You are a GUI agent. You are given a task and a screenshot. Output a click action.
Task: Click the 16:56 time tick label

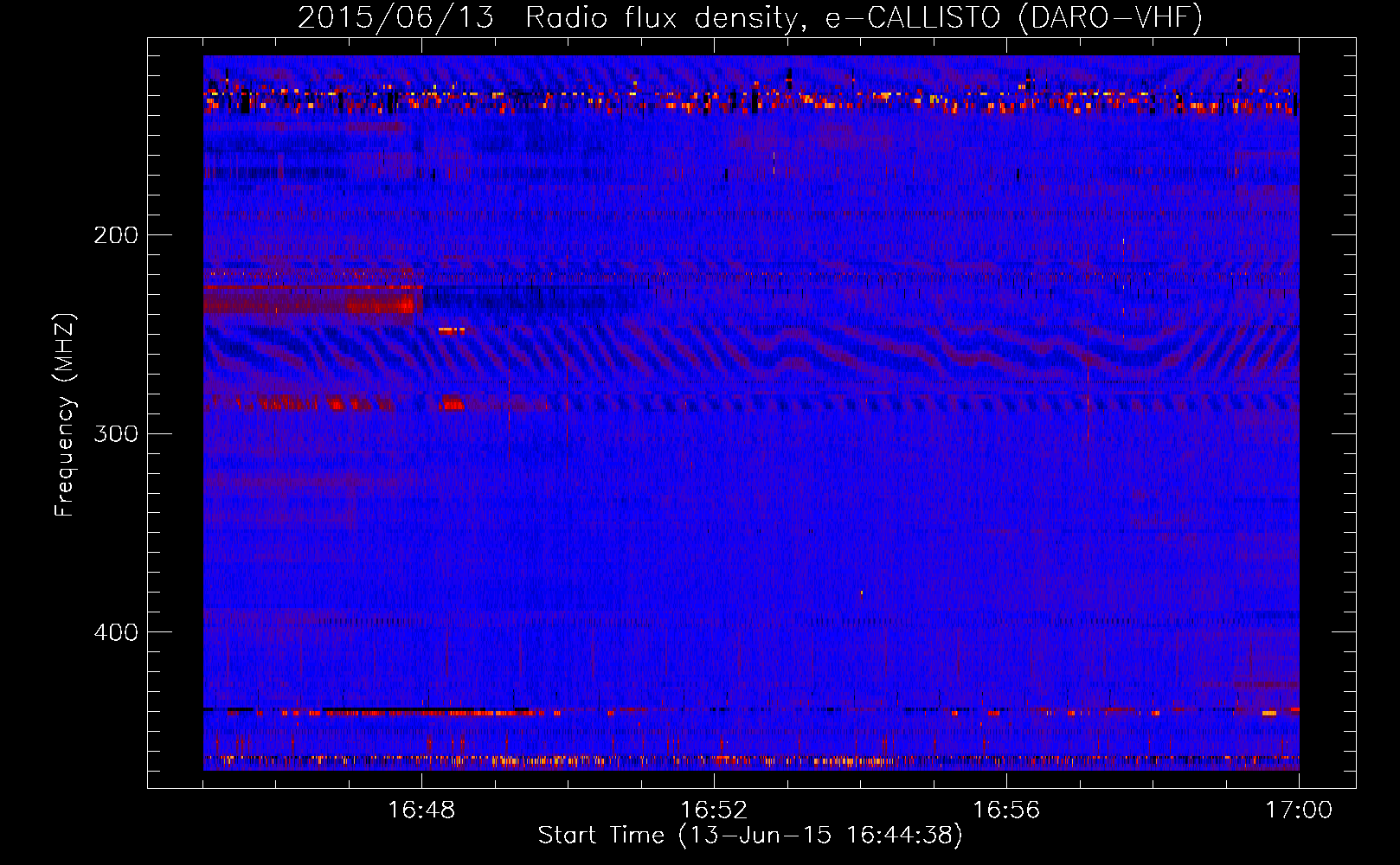pyautogui.click(x=1006, y=811)
